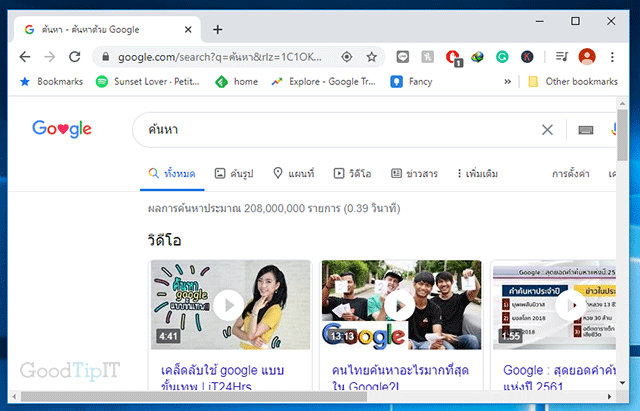Click the address bar URL

(220, 57)
